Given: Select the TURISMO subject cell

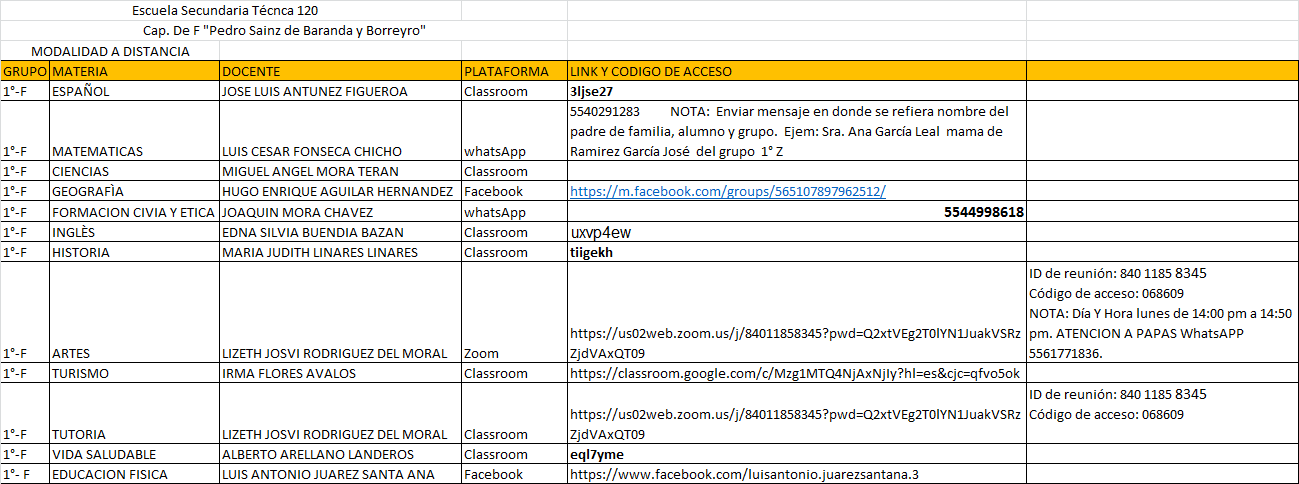Looking at the screenshot, I should [134, 373].
